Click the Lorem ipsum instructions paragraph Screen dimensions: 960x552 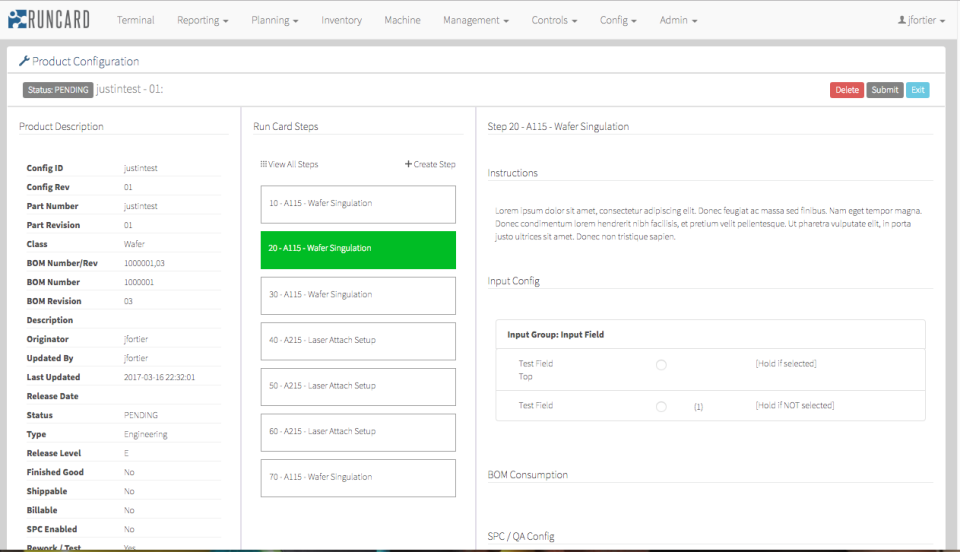708,223
